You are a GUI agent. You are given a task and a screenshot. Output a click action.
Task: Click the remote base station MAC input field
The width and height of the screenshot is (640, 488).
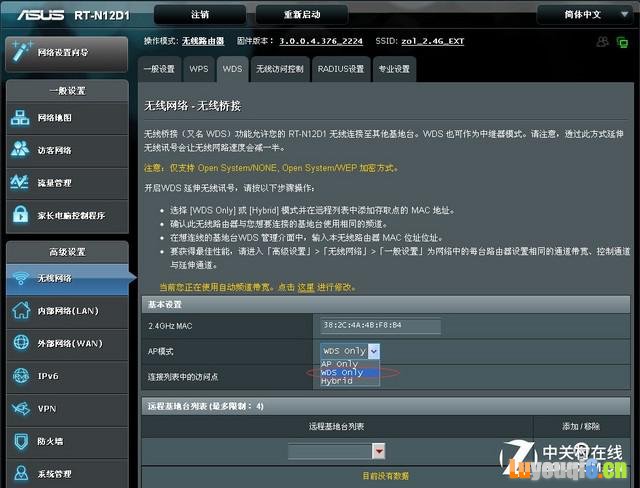[x=330, y=451]
